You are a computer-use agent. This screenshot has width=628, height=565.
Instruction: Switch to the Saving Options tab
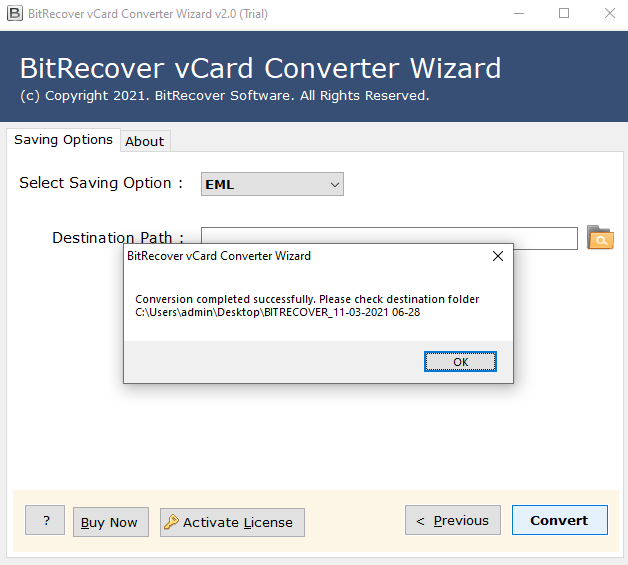(x=63, y=140)
